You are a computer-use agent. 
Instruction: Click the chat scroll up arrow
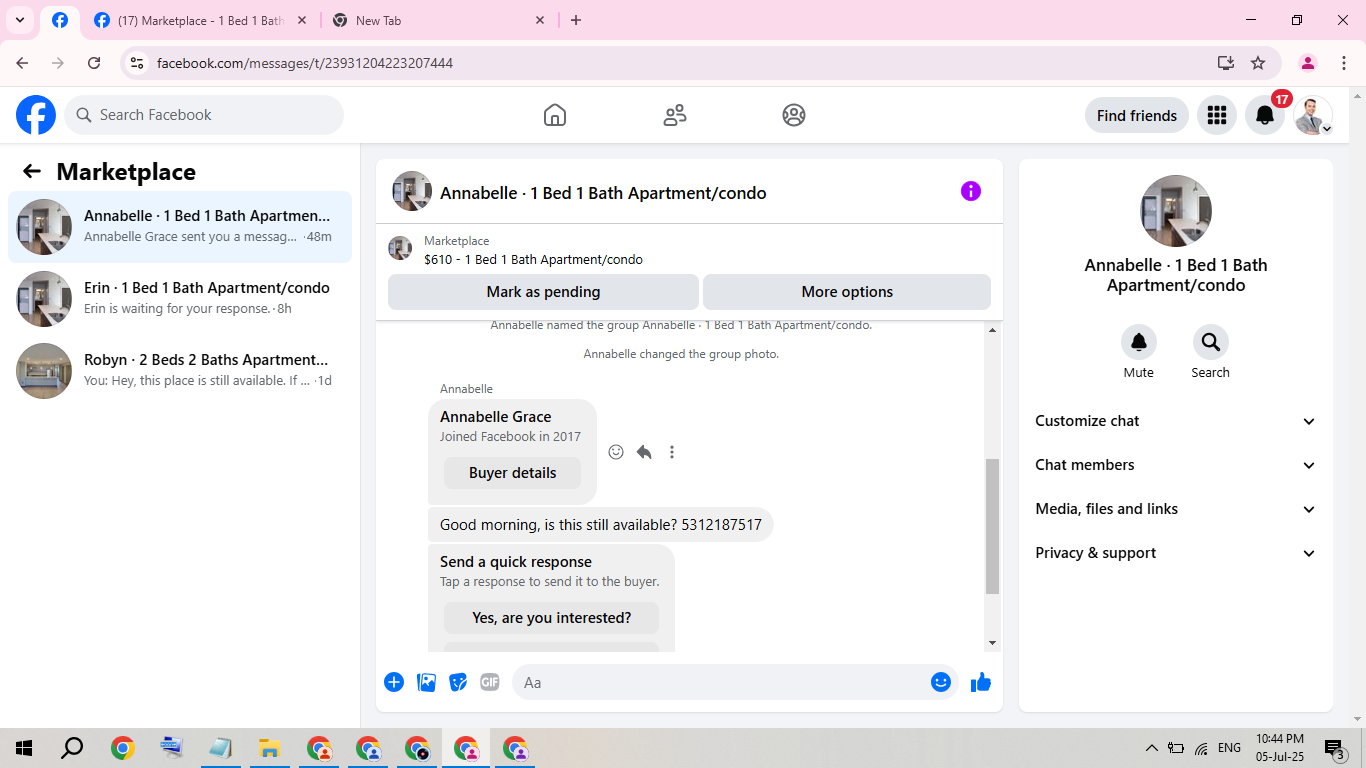pyautogui.click(x=992, y=330)
